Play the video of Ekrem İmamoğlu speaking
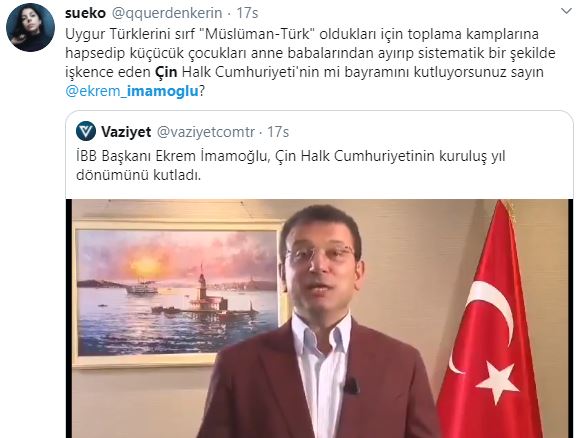587x438 pixels. coord(319,319)
